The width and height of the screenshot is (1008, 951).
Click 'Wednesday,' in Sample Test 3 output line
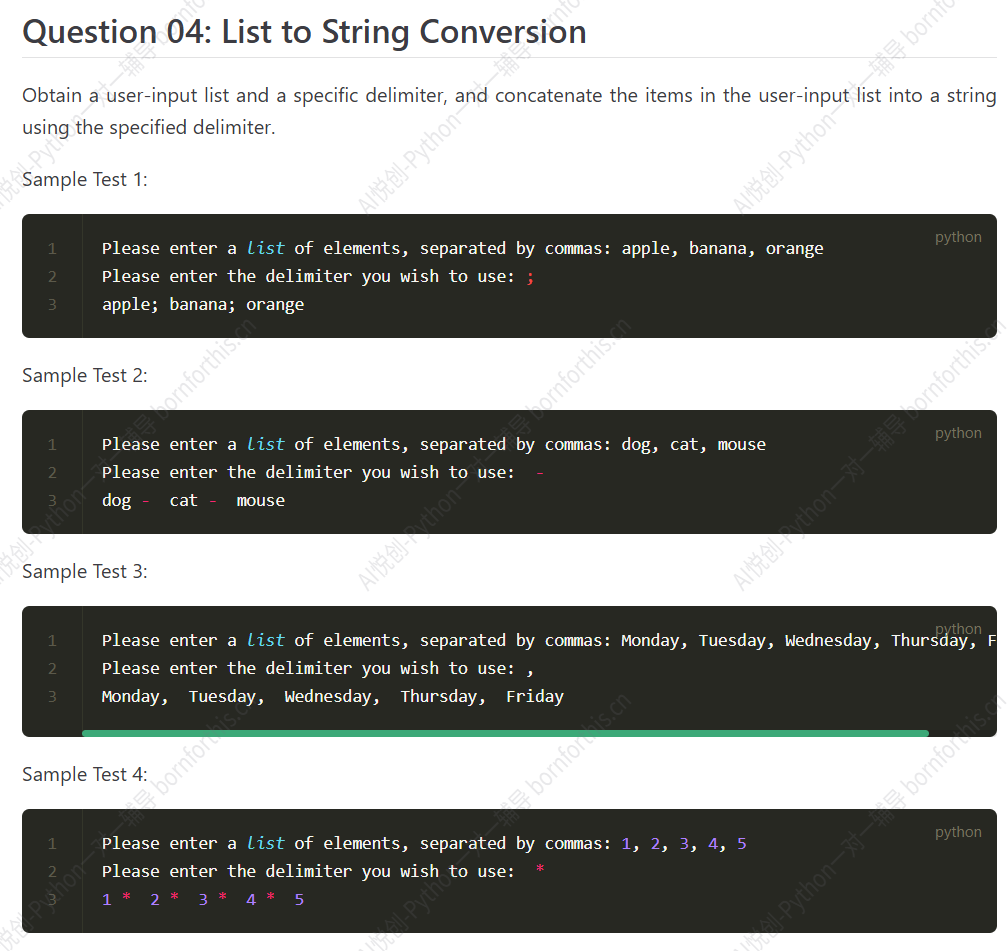[x=332, y=697]
